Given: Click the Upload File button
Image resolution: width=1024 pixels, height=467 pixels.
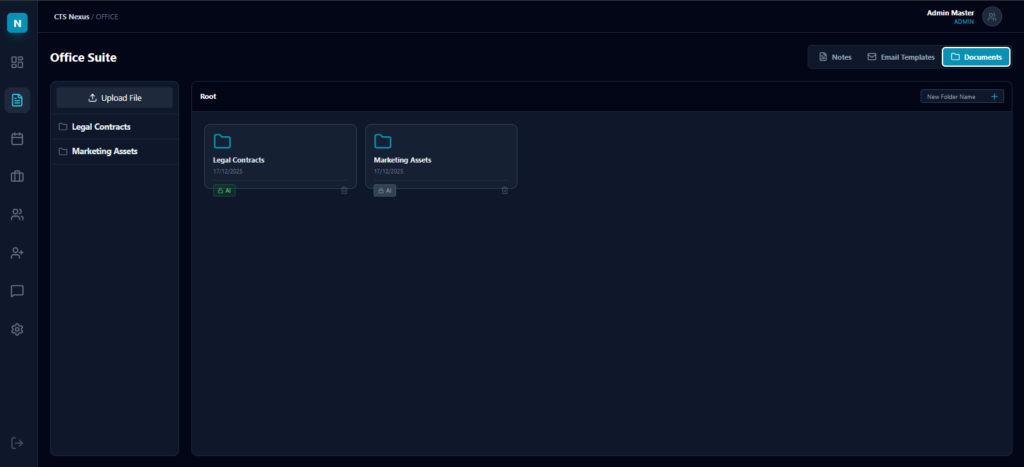Looking at the screenshot, I should coord(115,98).
